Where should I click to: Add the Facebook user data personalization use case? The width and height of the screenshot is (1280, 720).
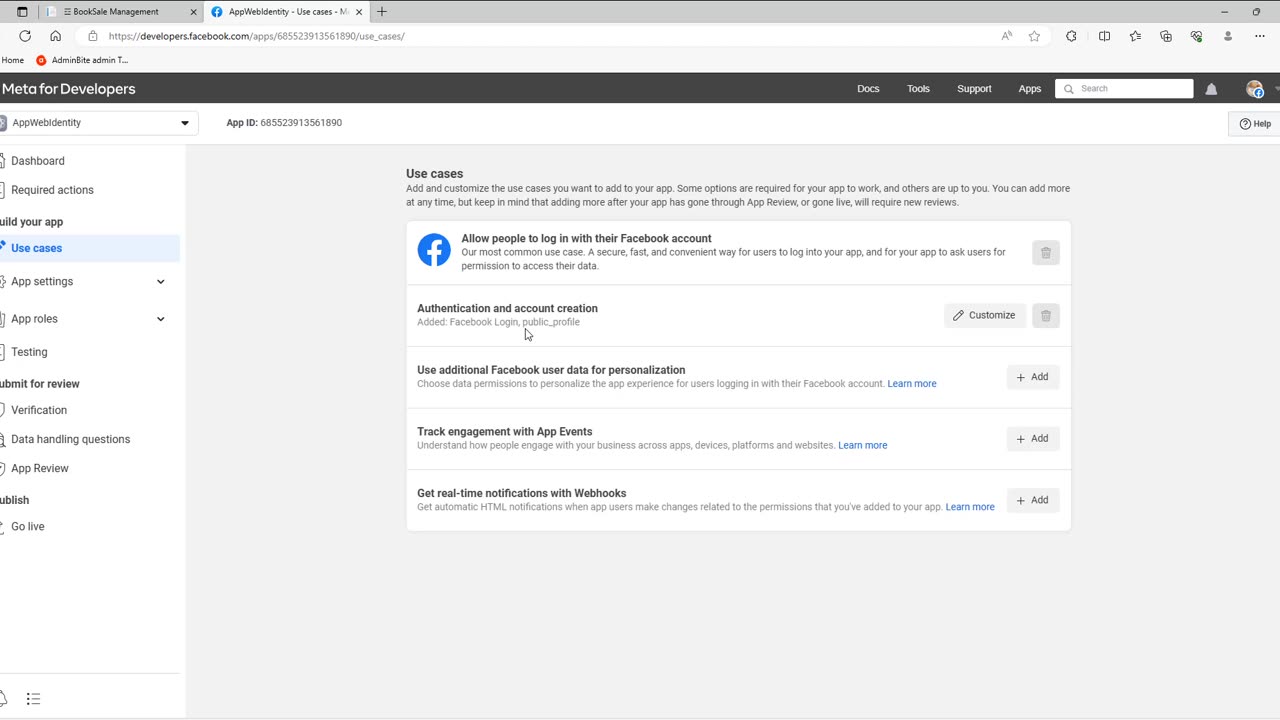pyautogui.click(x=1032, y=377)
